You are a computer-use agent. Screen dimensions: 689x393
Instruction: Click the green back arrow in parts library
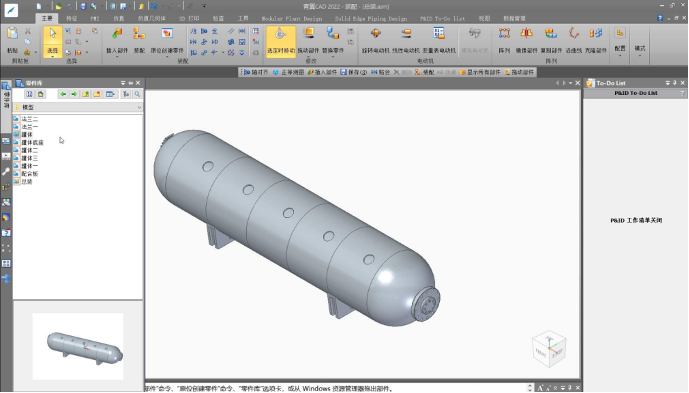click(x=63, y=94)
